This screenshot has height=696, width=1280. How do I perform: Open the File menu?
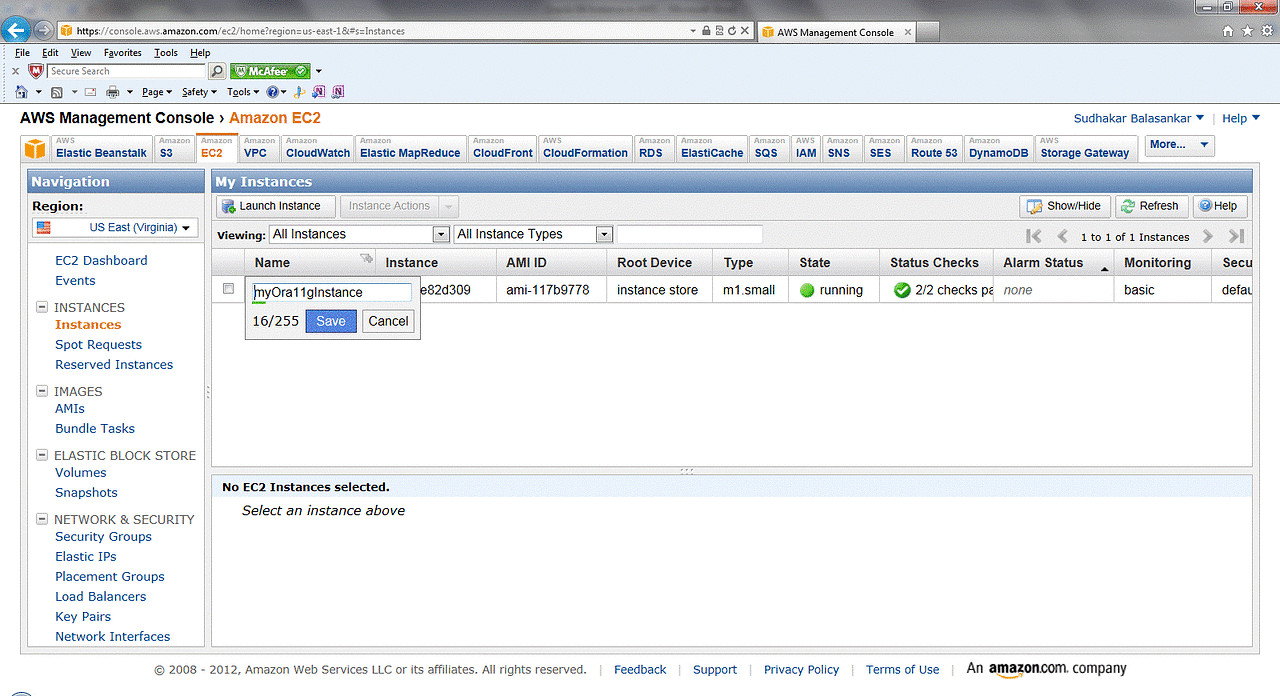pos(22,53)
